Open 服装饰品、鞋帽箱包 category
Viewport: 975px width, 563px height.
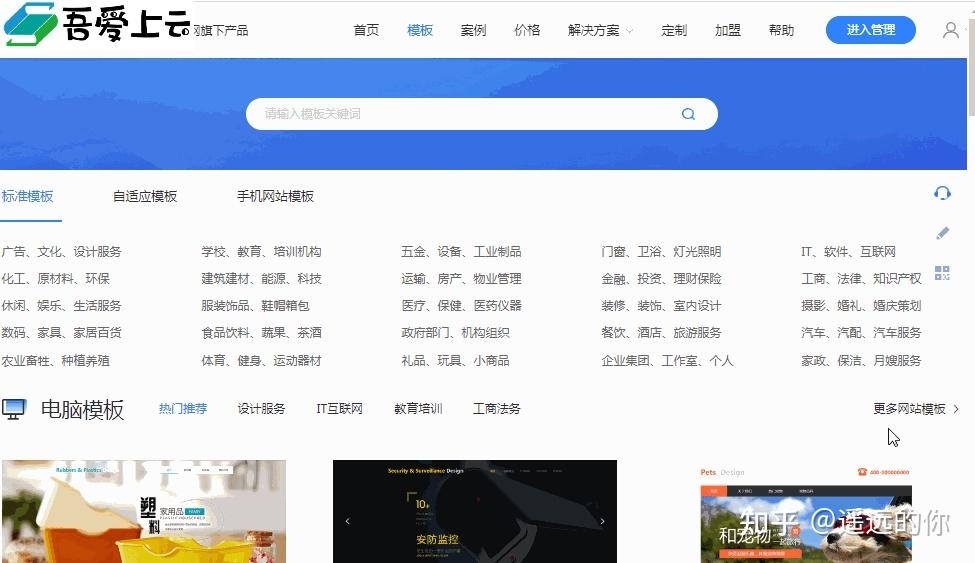(x=255, y=306)
